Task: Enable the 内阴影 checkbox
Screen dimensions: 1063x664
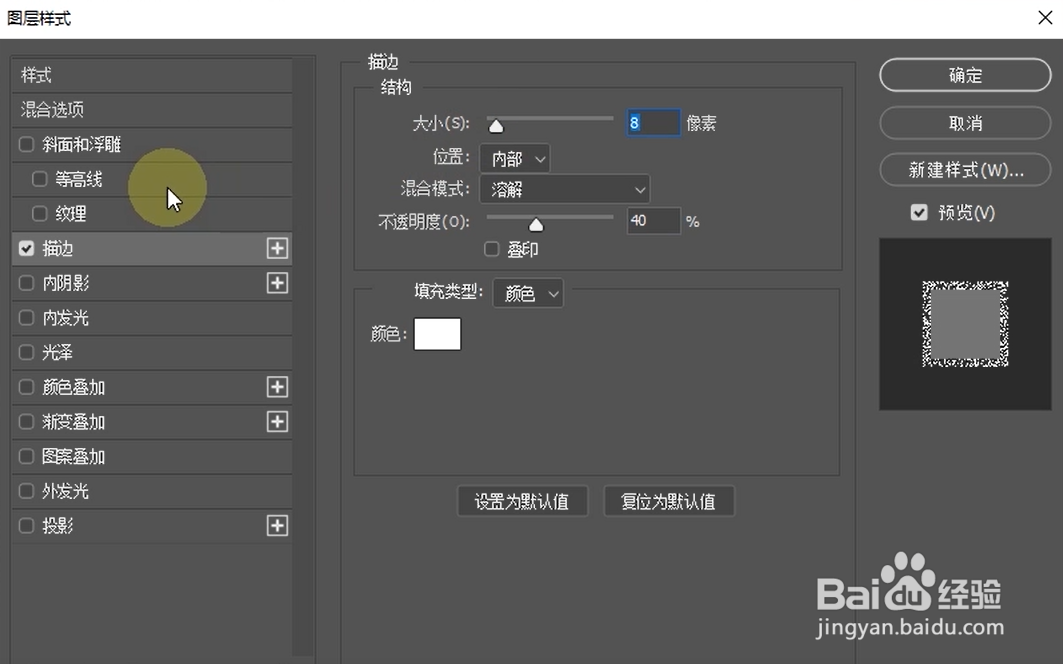Action: 26,283
